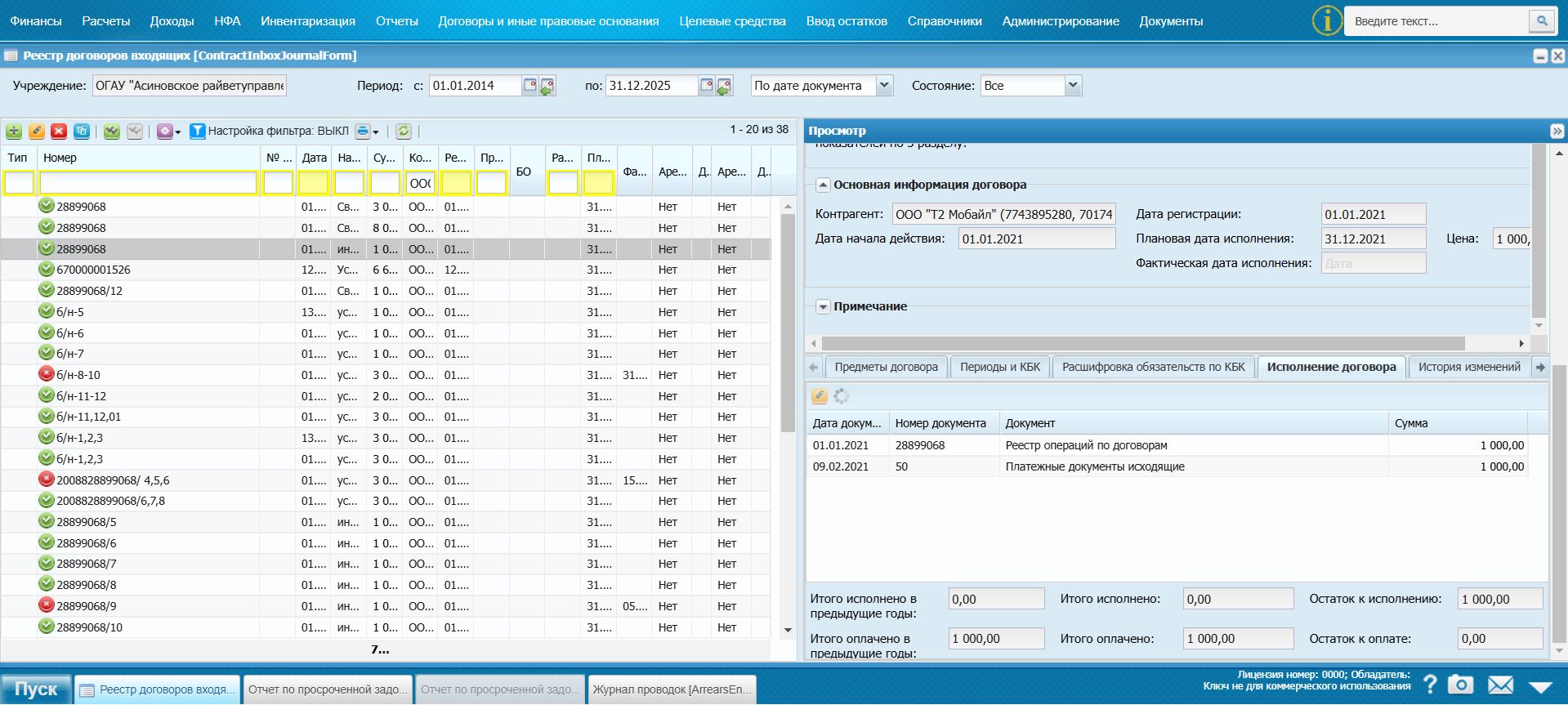Viewport: 1568px width, 705px height.
Task: Expand the 'Примечание' section
Action: 823,307
